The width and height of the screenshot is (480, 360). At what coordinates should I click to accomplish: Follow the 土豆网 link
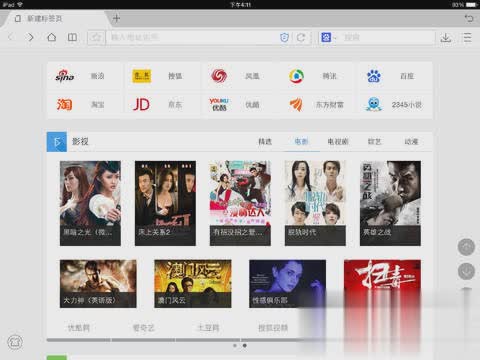(208, 328)
